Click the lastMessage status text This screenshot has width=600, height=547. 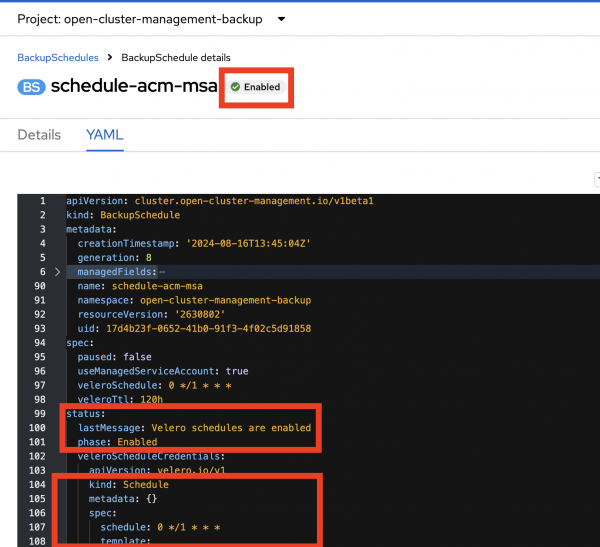pos(230,428)
